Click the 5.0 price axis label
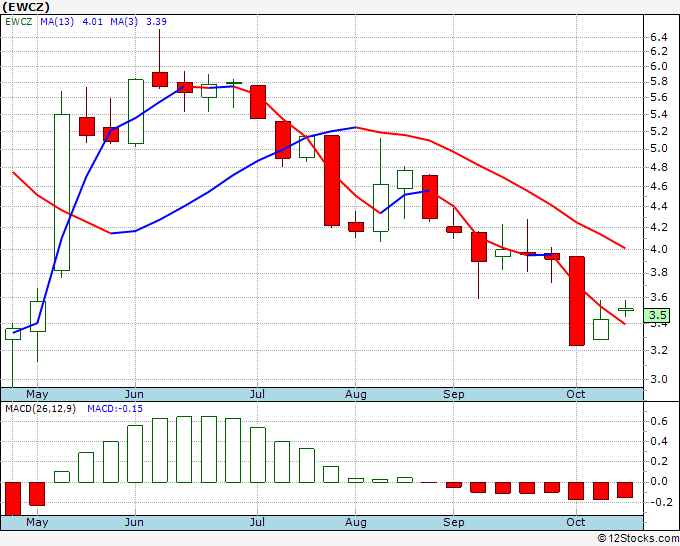The height and width of the screenshot is (546, 680). 659,149
